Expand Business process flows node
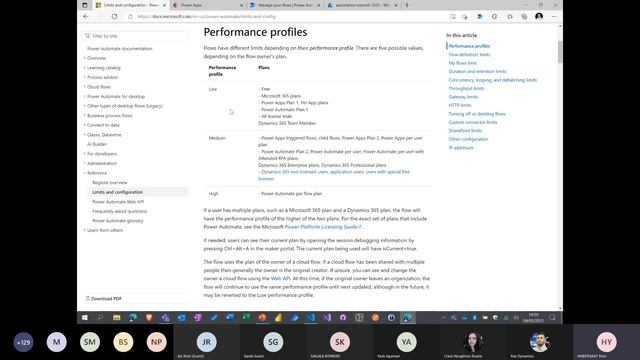Viewport: 640px width, 360px height. coord(84,116)
